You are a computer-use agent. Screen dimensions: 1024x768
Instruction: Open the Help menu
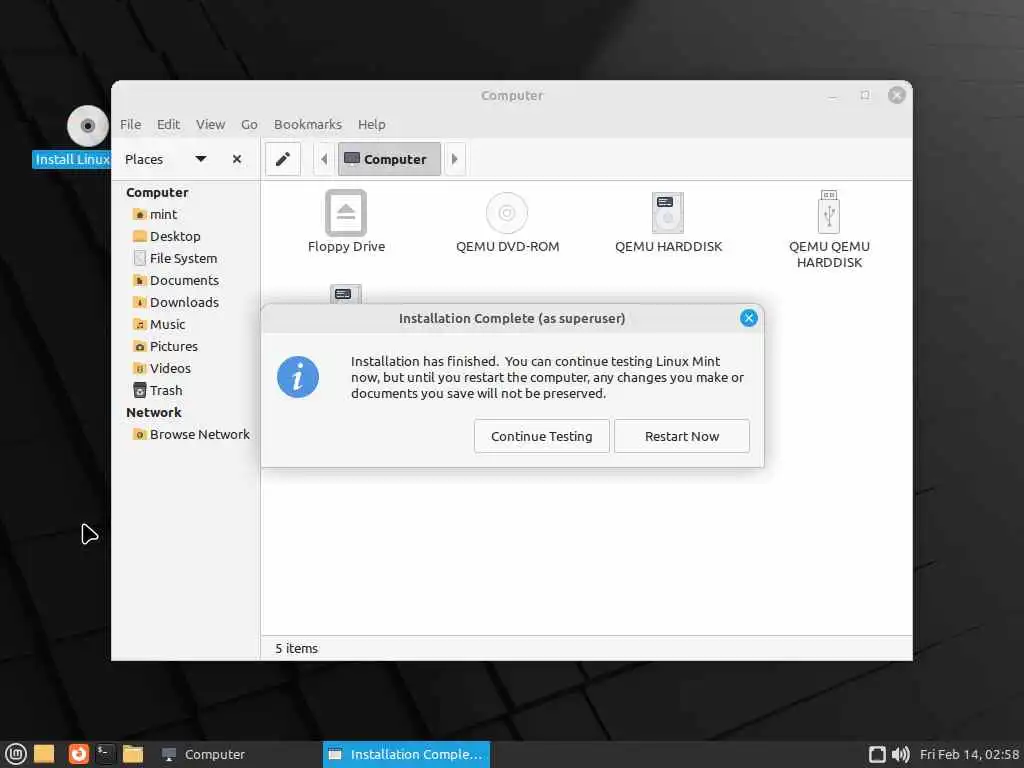pyautogui.click(x=372, y=124)
